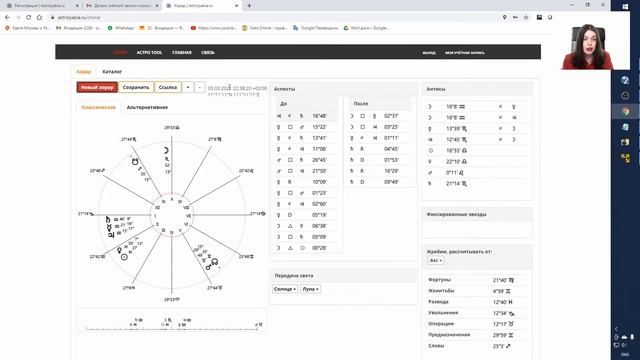Screen dimensions: 640x360
Task: Close the Gmail browser tab
Action: tap(157, 6)
